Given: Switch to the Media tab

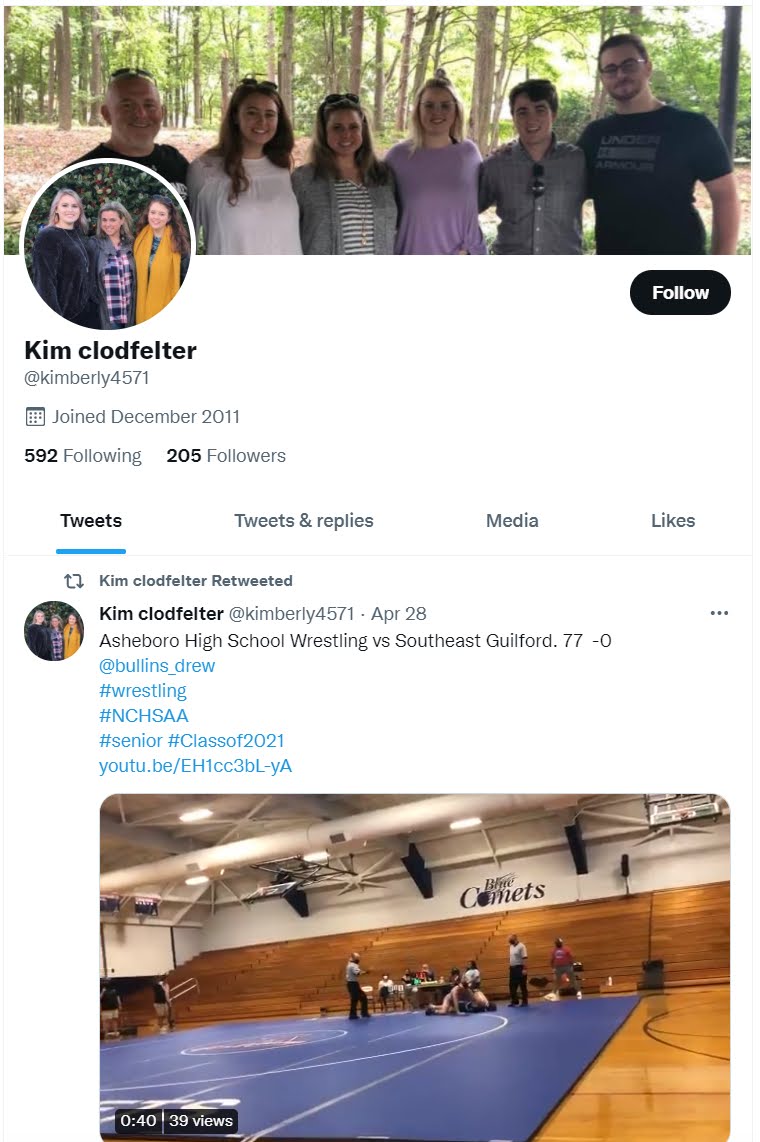Looking at the screenshot, I should 512,521.
